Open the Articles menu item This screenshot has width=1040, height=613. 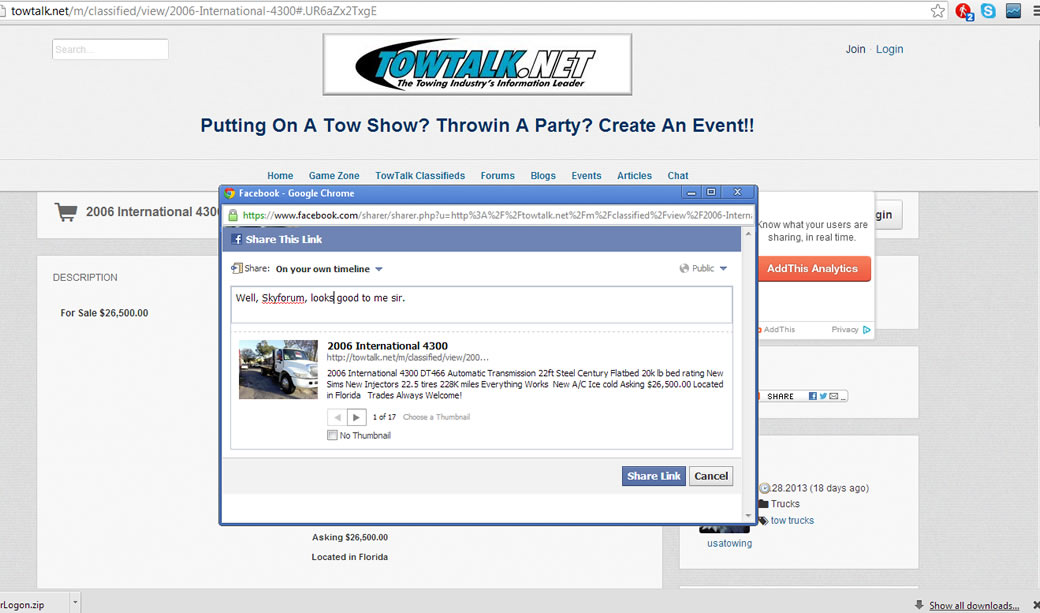coord(634,176)
